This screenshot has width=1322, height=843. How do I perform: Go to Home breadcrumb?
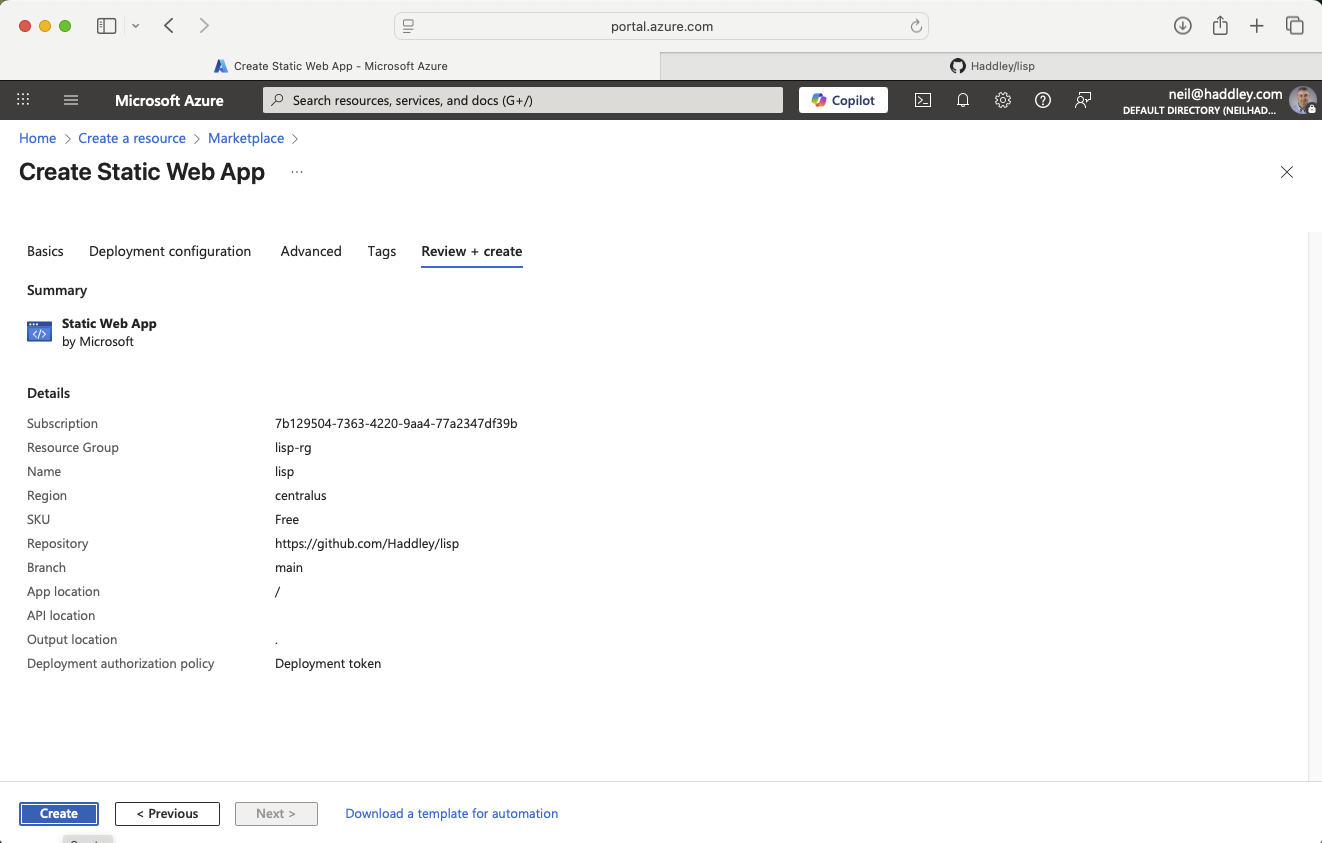(x=38, y=138)
